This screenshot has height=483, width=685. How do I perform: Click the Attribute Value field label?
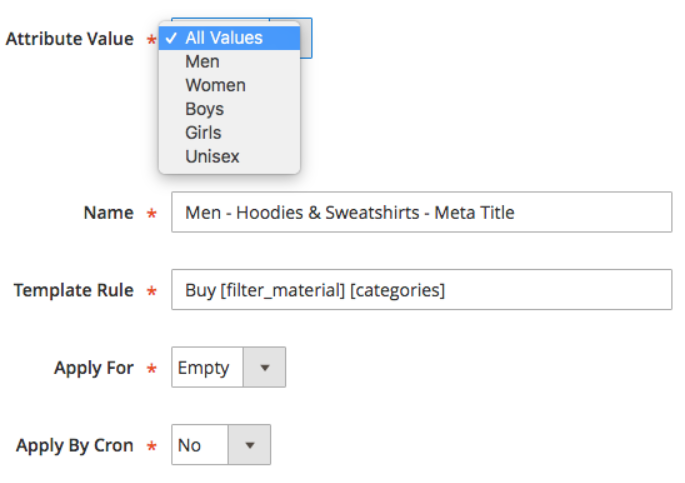click(x=69, y=39)
